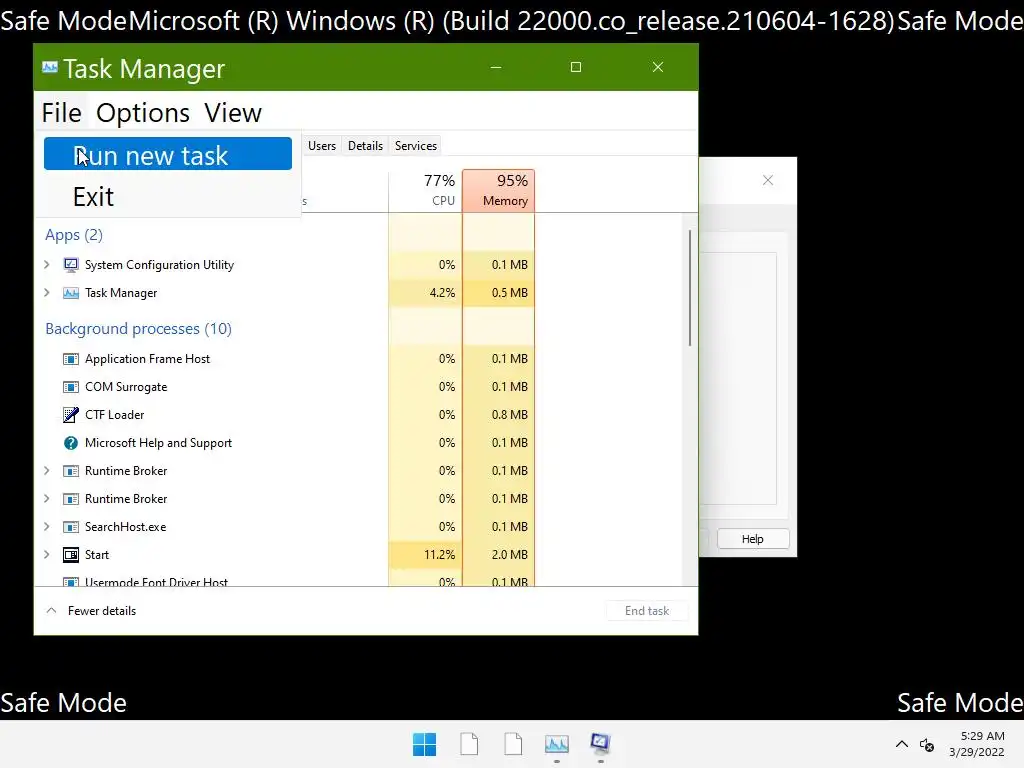Choose Run new task from File menu
Viewport: 1024px width, 768px height.
pos(168,154)
